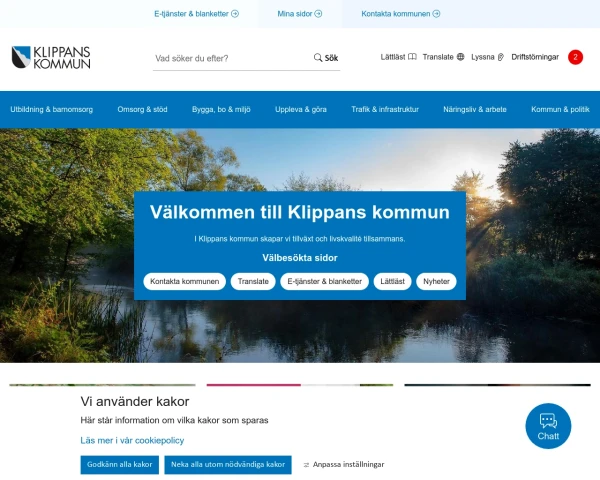Expand the Bygga, bo & miljö menu
This screenshot has height=480, width=600.
tap(221, 109)
